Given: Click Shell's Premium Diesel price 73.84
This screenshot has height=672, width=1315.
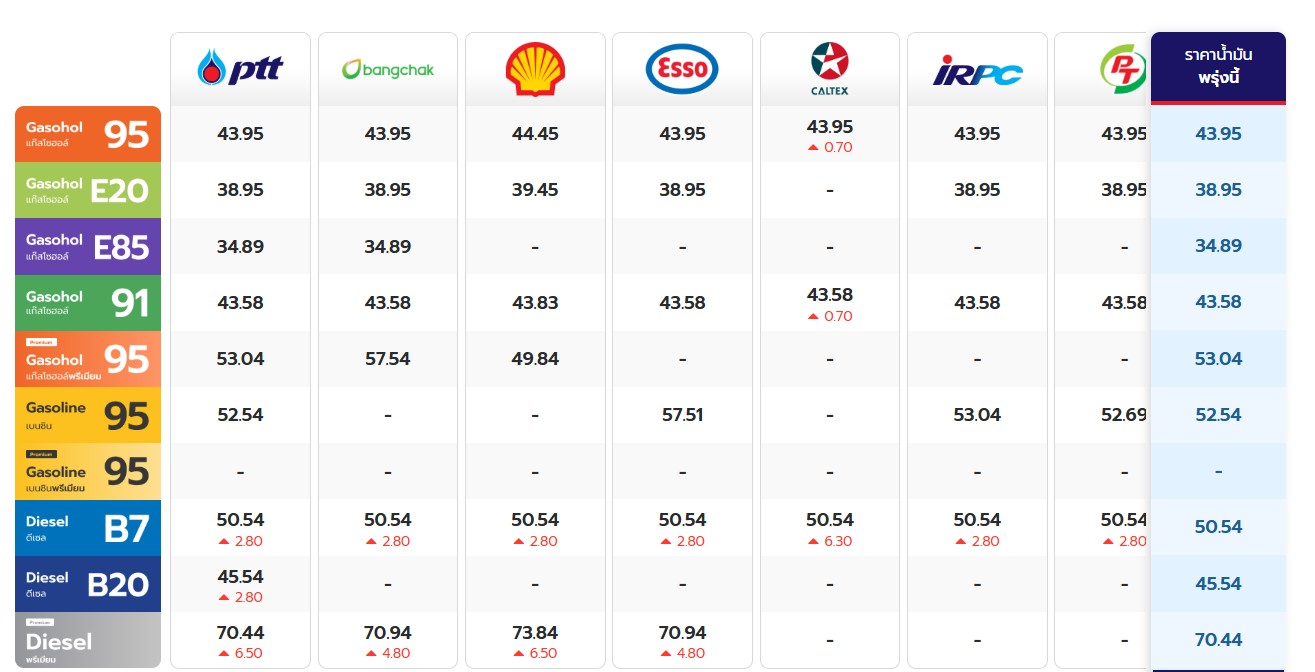Looking at the screenshot, I should (x=535, y=633).
